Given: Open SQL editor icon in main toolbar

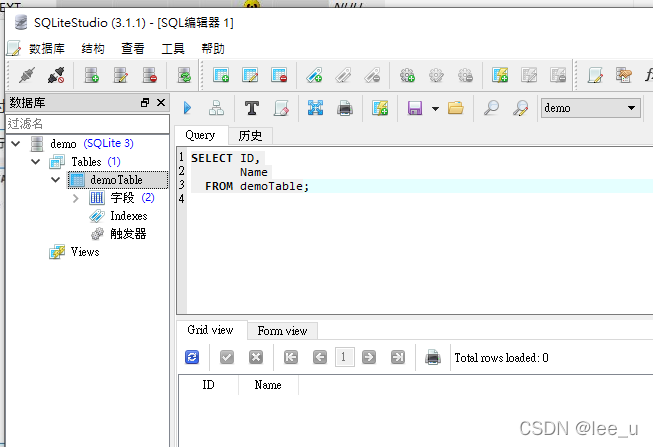Looking at the screenshot, I should 595,75.
